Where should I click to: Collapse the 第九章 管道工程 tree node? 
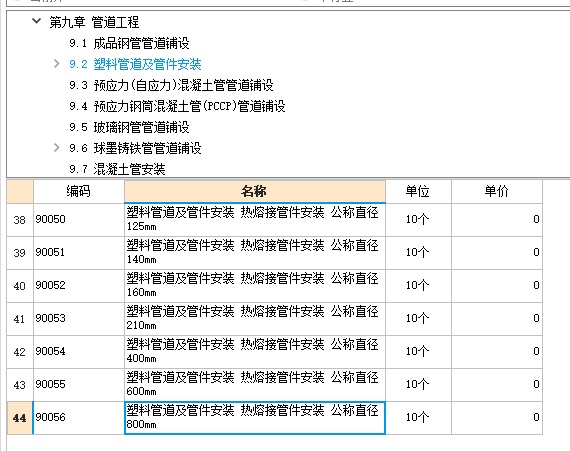pos(36,21)
